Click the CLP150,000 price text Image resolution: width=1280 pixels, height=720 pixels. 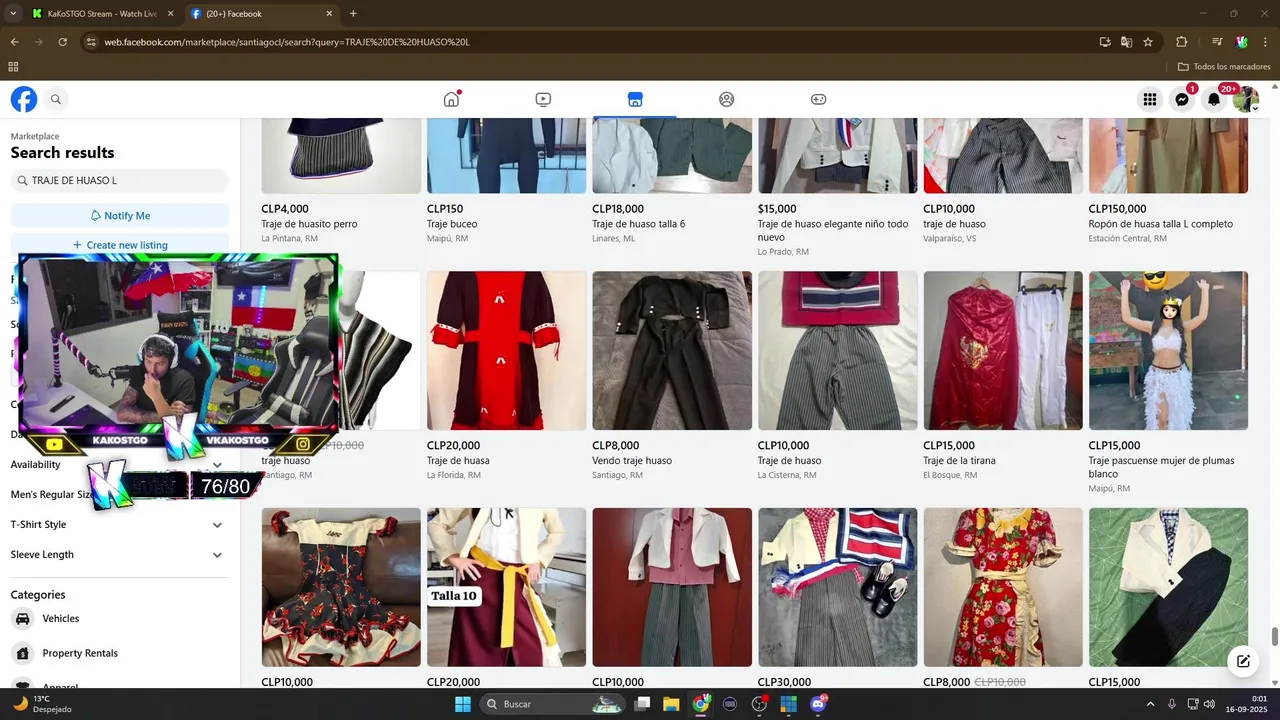[1117, 209]
